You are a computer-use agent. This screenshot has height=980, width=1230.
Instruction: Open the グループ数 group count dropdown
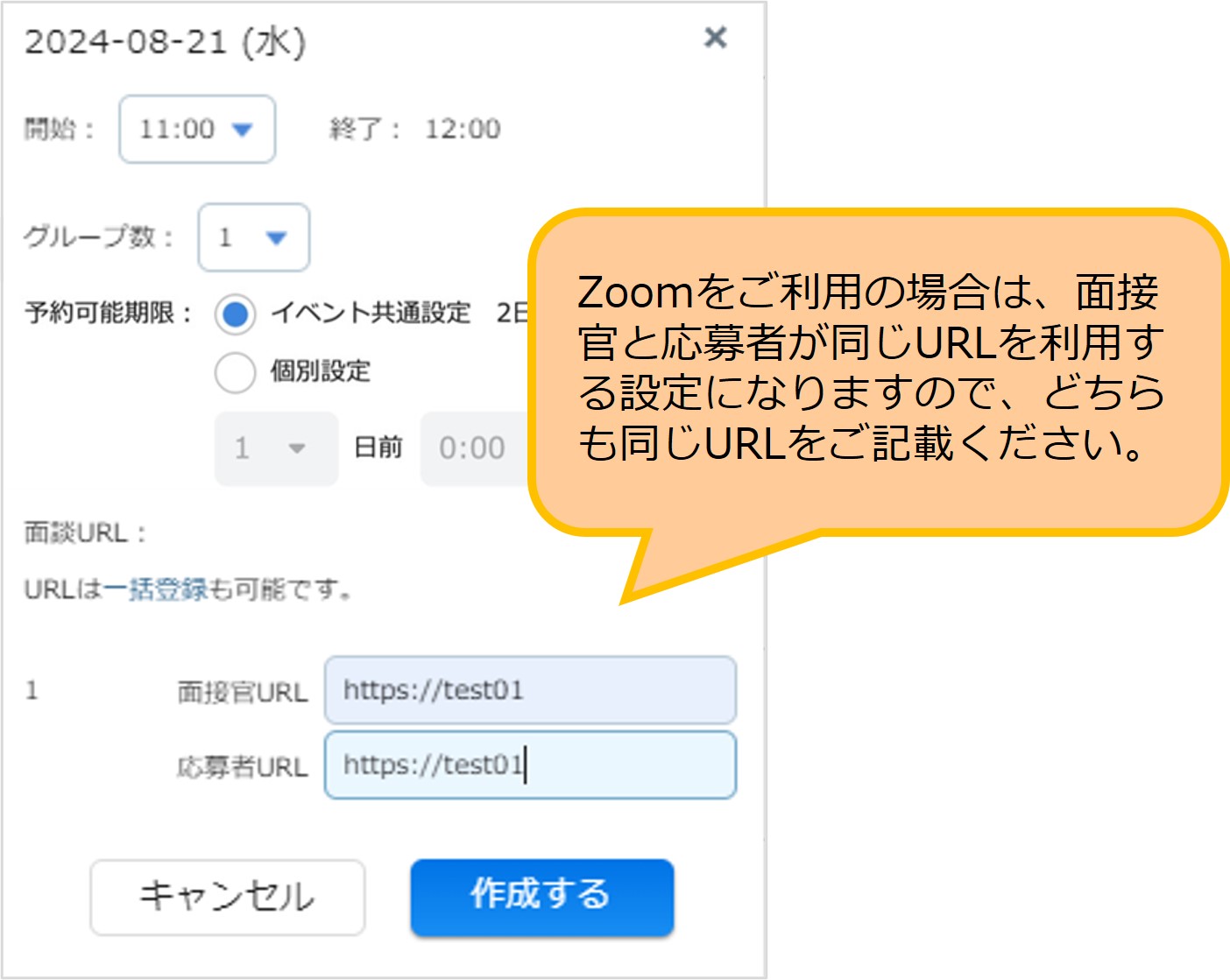coord(252,237)
